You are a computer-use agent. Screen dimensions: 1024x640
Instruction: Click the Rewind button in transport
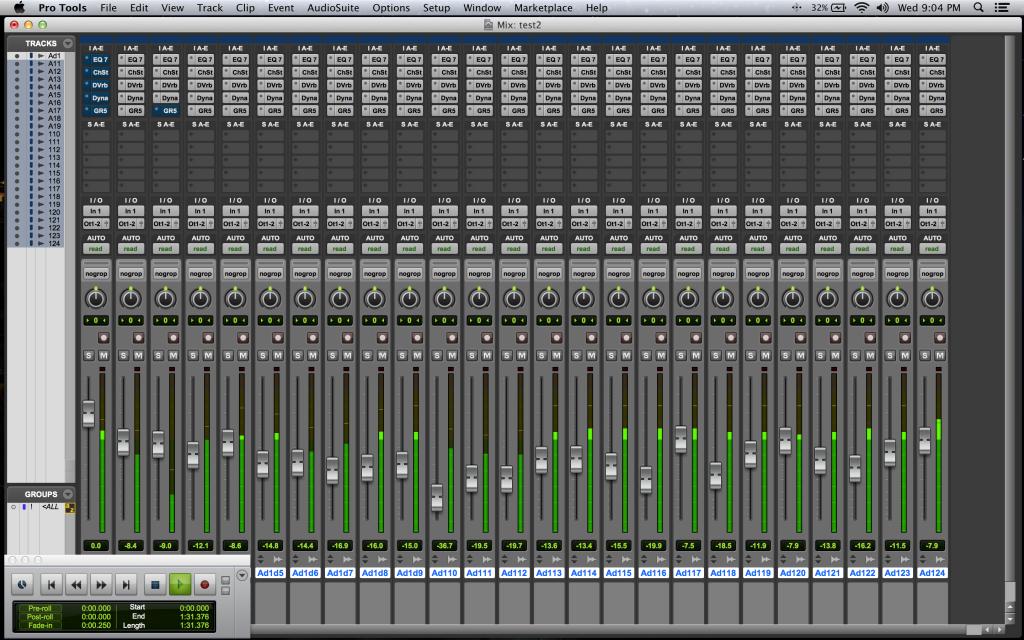(75, 584)
